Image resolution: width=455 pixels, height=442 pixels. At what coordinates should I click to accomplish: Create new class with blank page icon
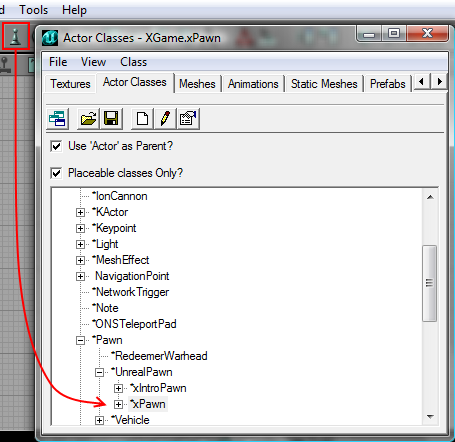click(x=142, y=119)
